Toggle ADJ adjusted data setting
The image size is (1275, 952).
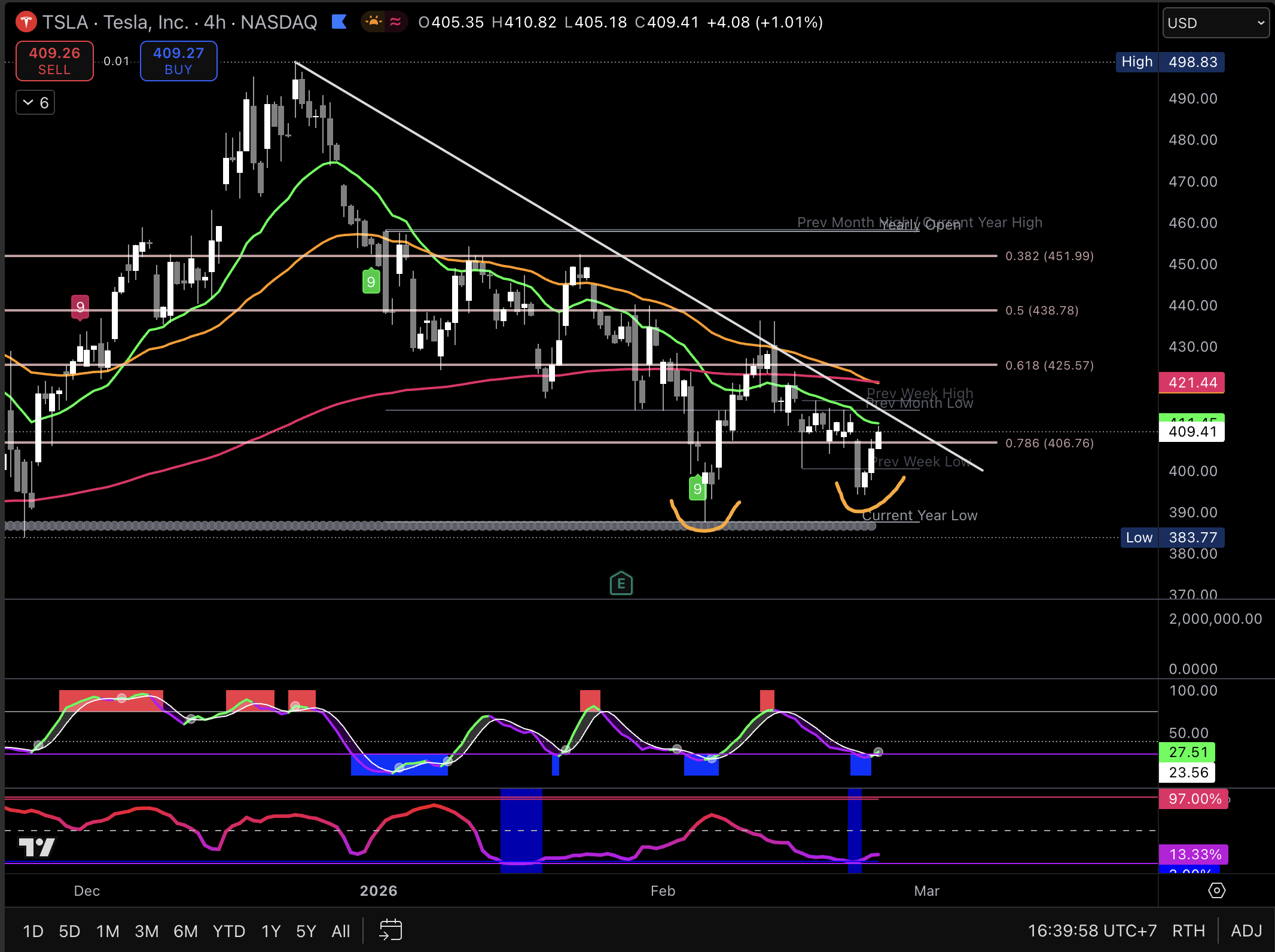1246,931
